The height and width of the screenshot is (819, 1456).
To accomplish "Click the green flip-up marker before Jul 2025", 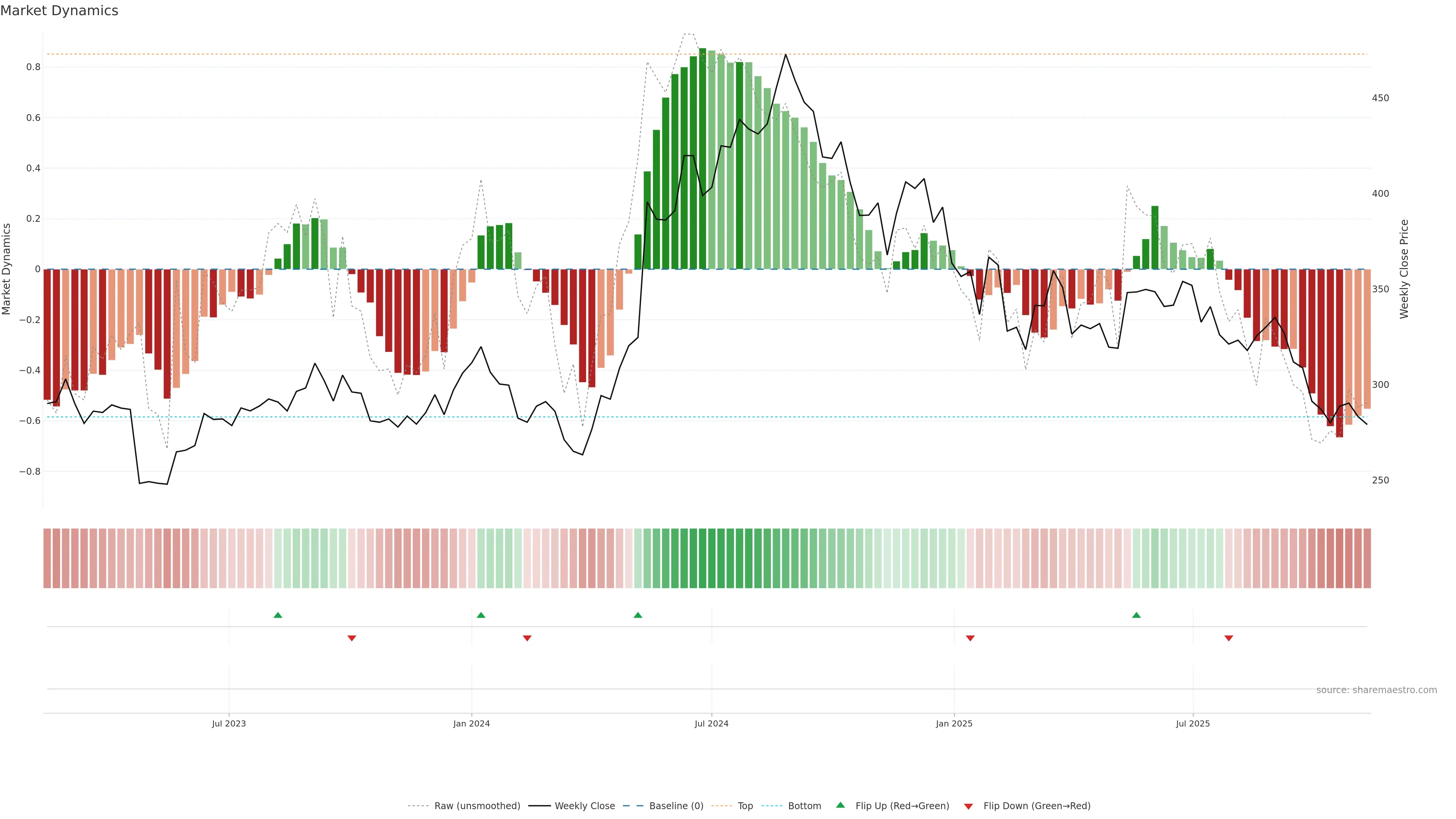I will click(1136, 615).
